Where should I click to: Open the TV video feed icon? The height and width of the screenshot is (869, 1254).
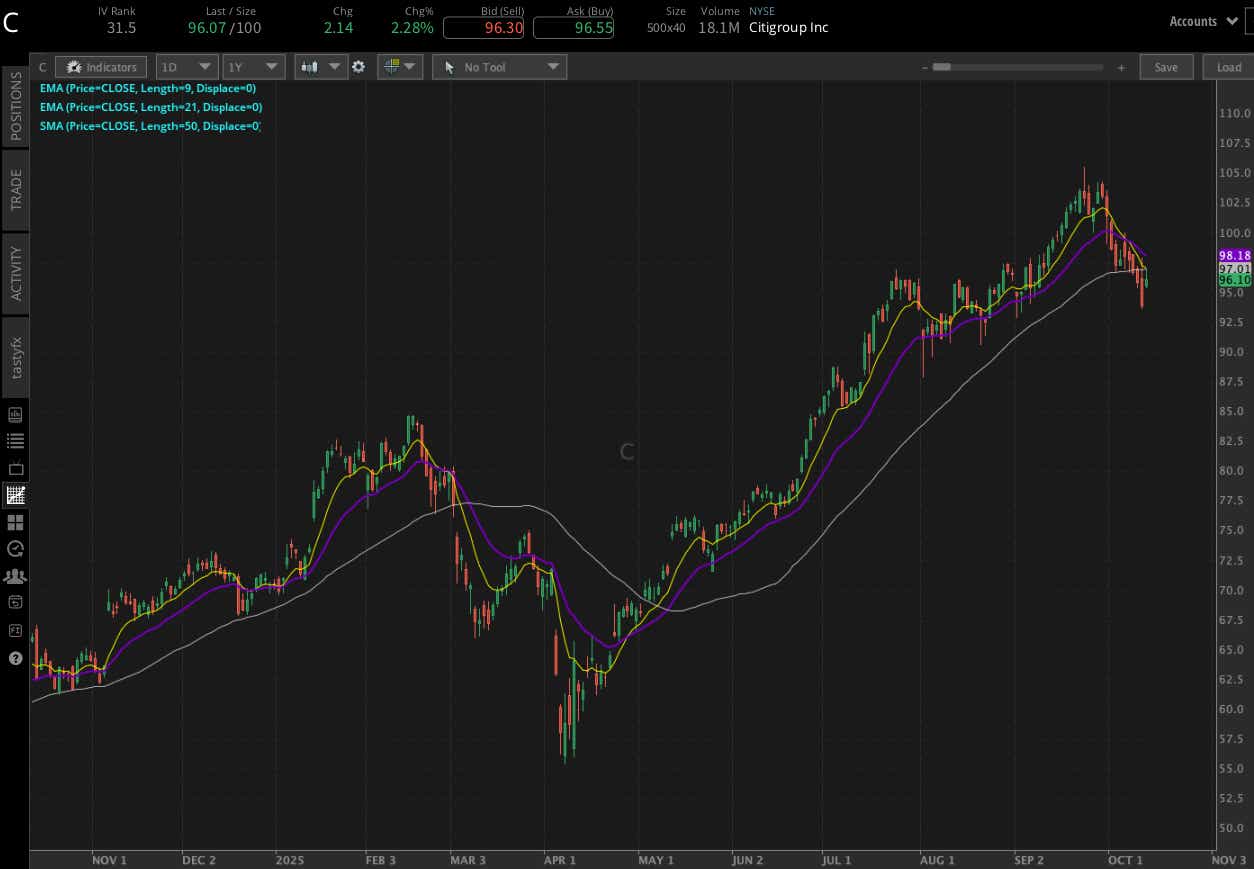[15, 468]
